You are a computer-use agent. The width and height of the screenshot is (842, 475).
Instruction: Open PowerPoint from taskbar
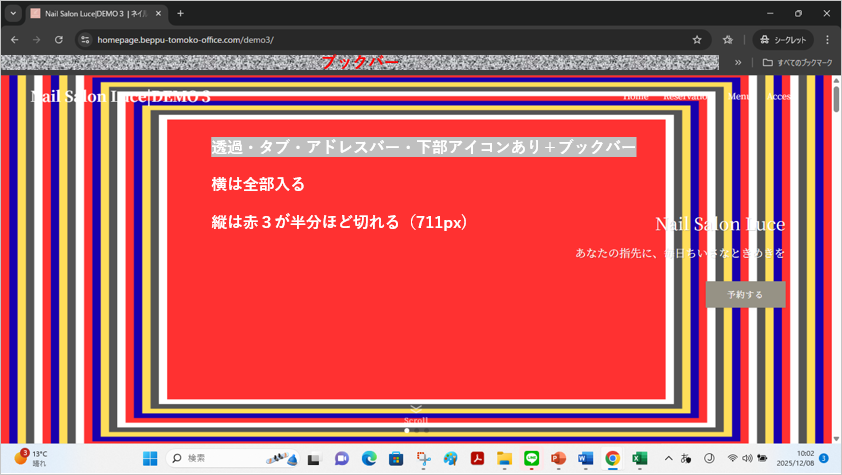coord(558,458)
